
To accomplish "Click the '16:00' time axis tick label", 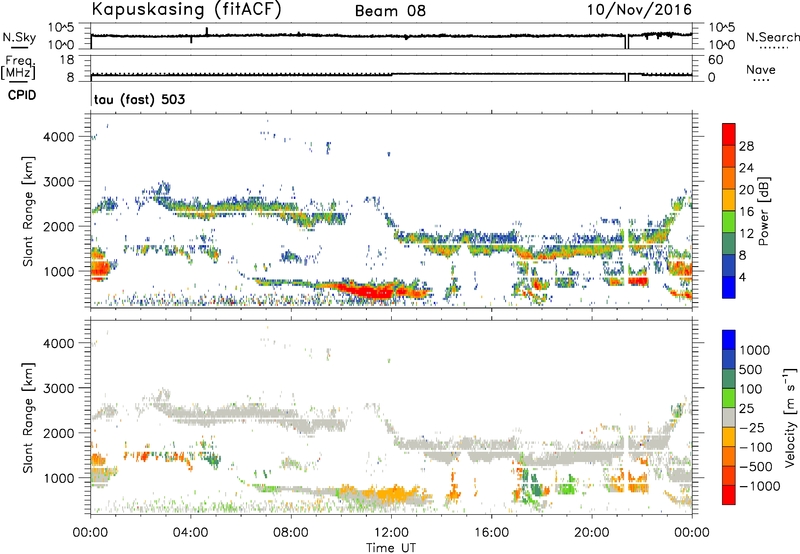I will pos(491,533).
